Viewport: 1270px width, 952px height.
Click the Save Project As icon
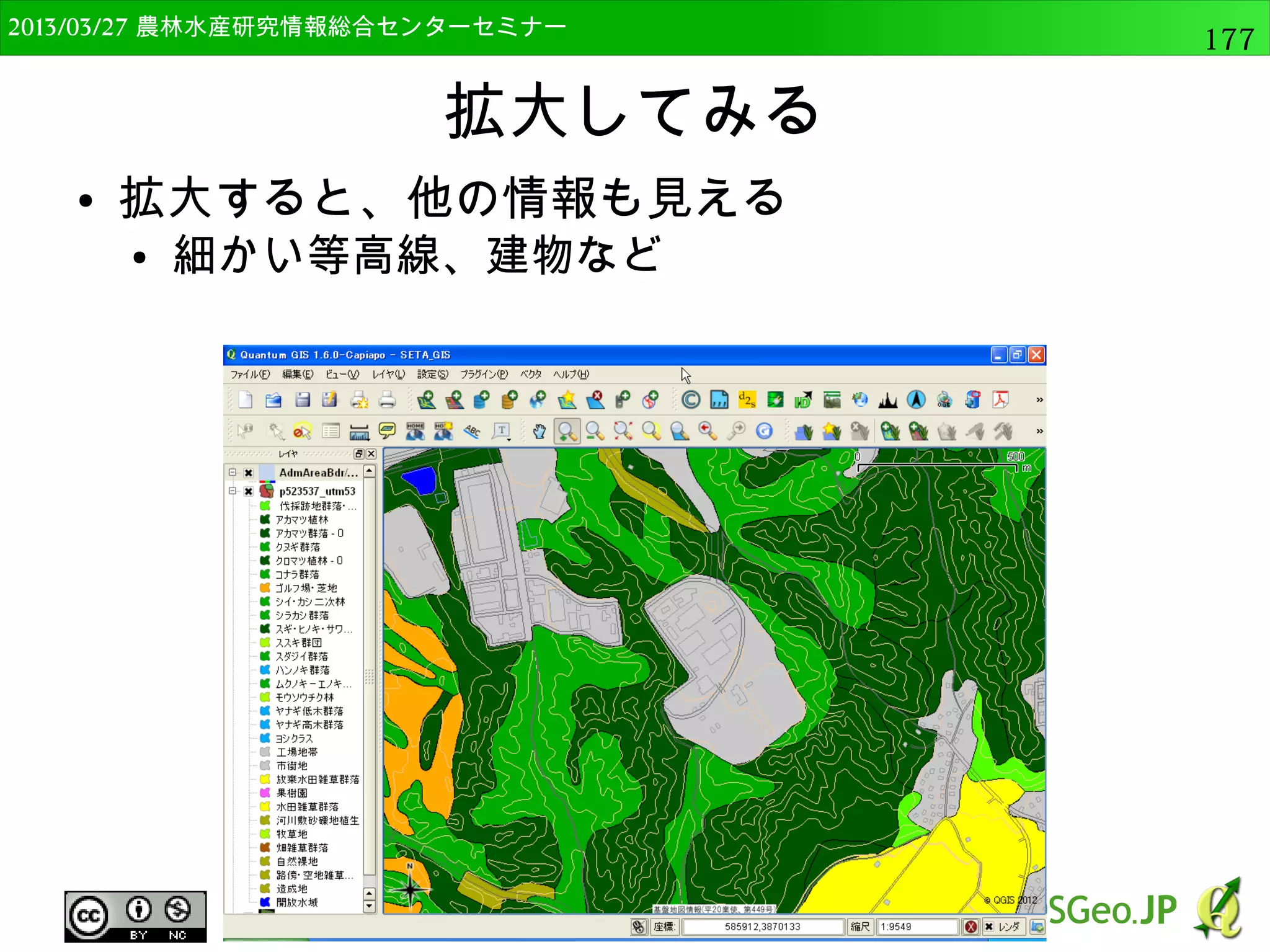(330, 400)
